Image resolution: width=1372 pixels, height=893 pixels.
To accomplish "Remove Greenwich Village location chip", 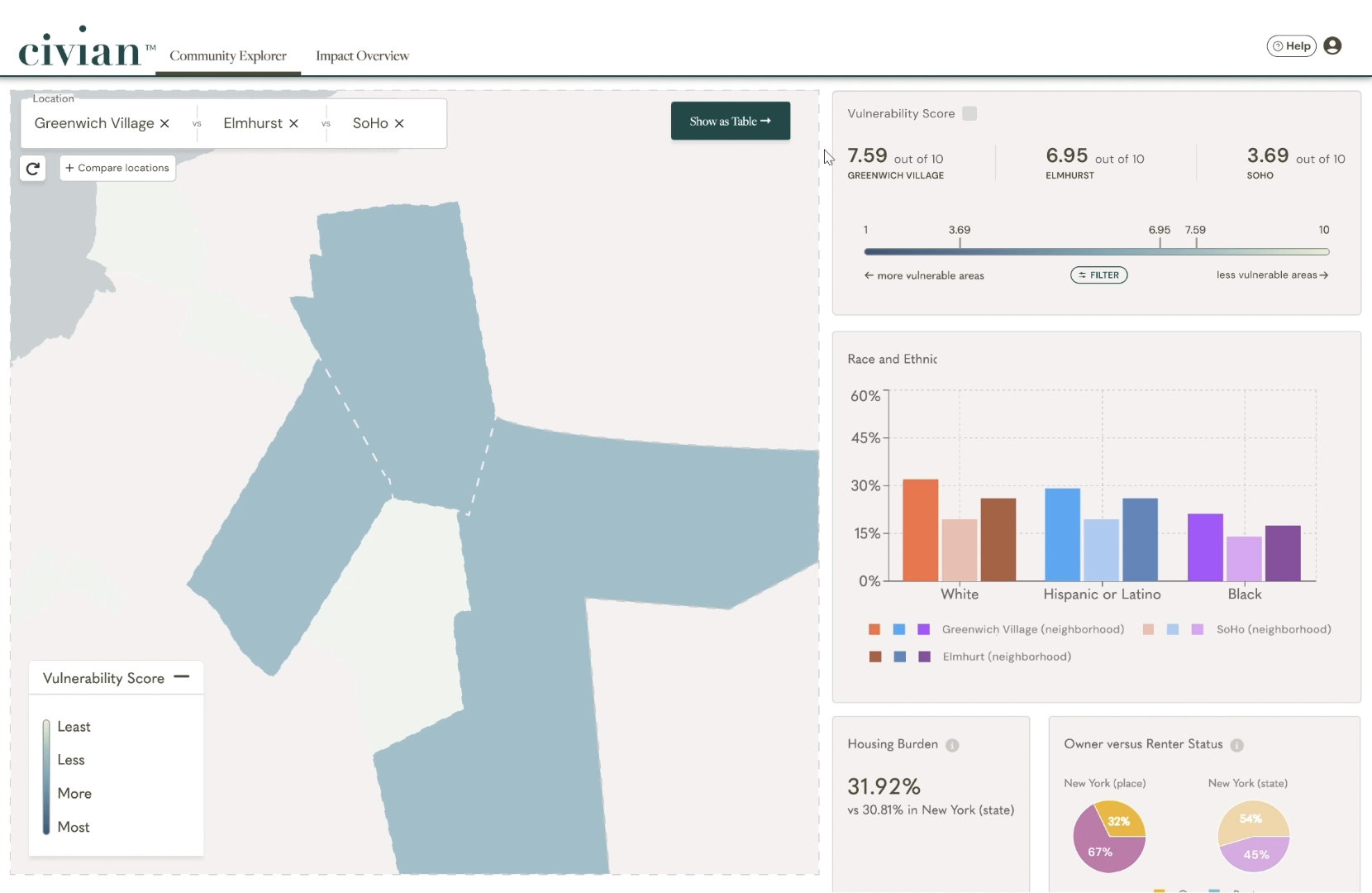I will point(164,123).
